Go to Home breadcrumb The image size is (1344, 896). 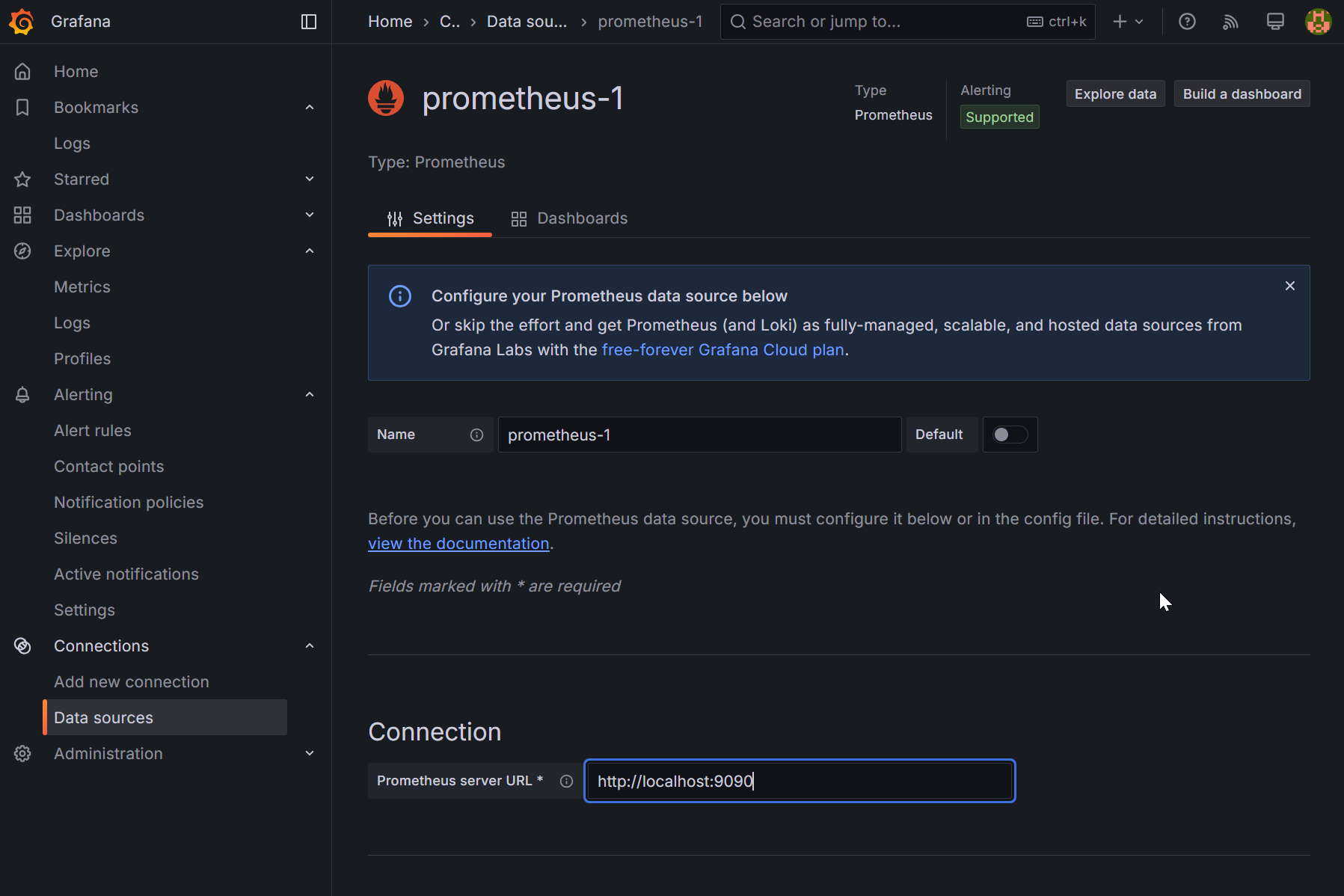[x=390, y=22]
